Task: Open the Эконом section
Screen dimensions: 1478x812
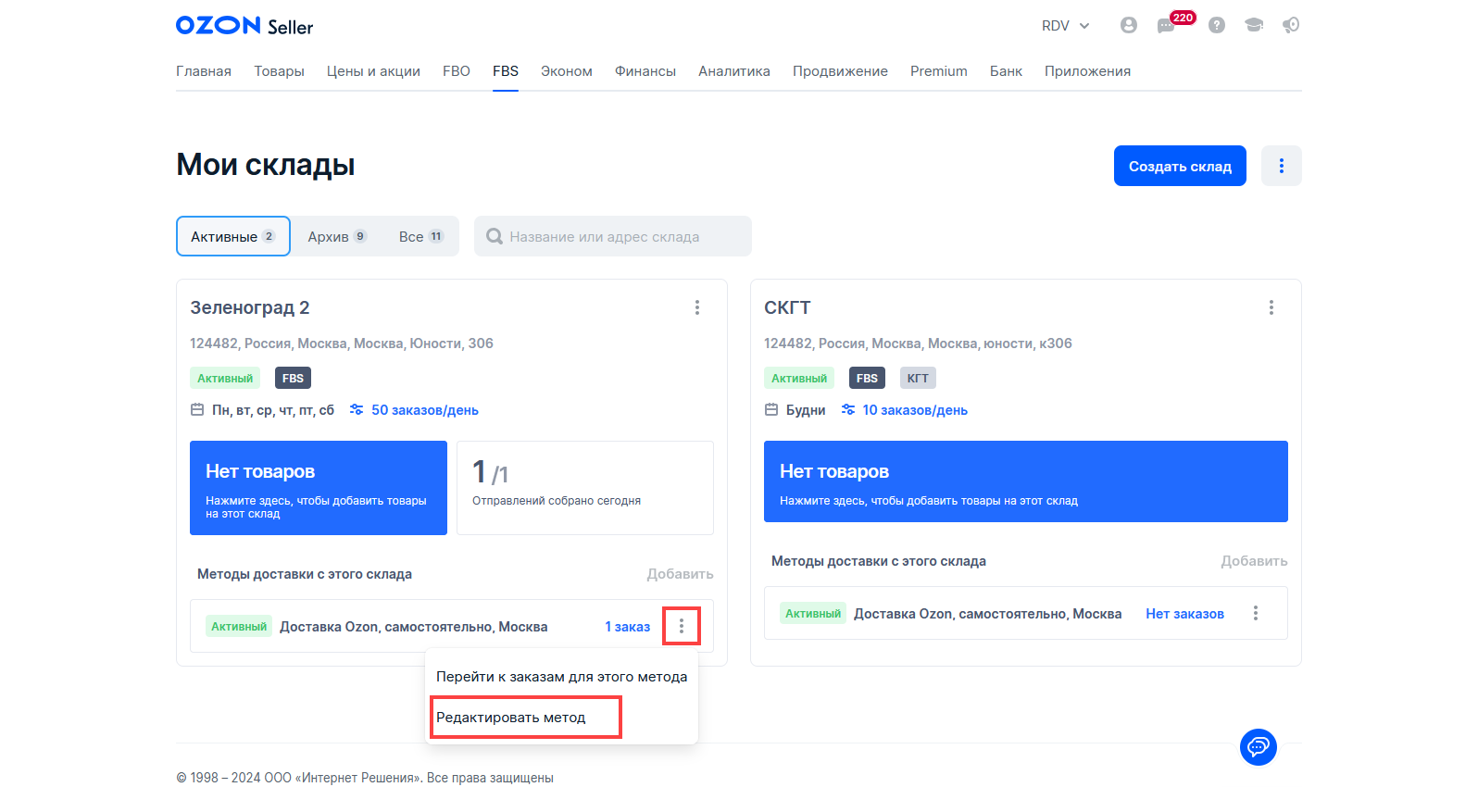Action: pos(567,71)
